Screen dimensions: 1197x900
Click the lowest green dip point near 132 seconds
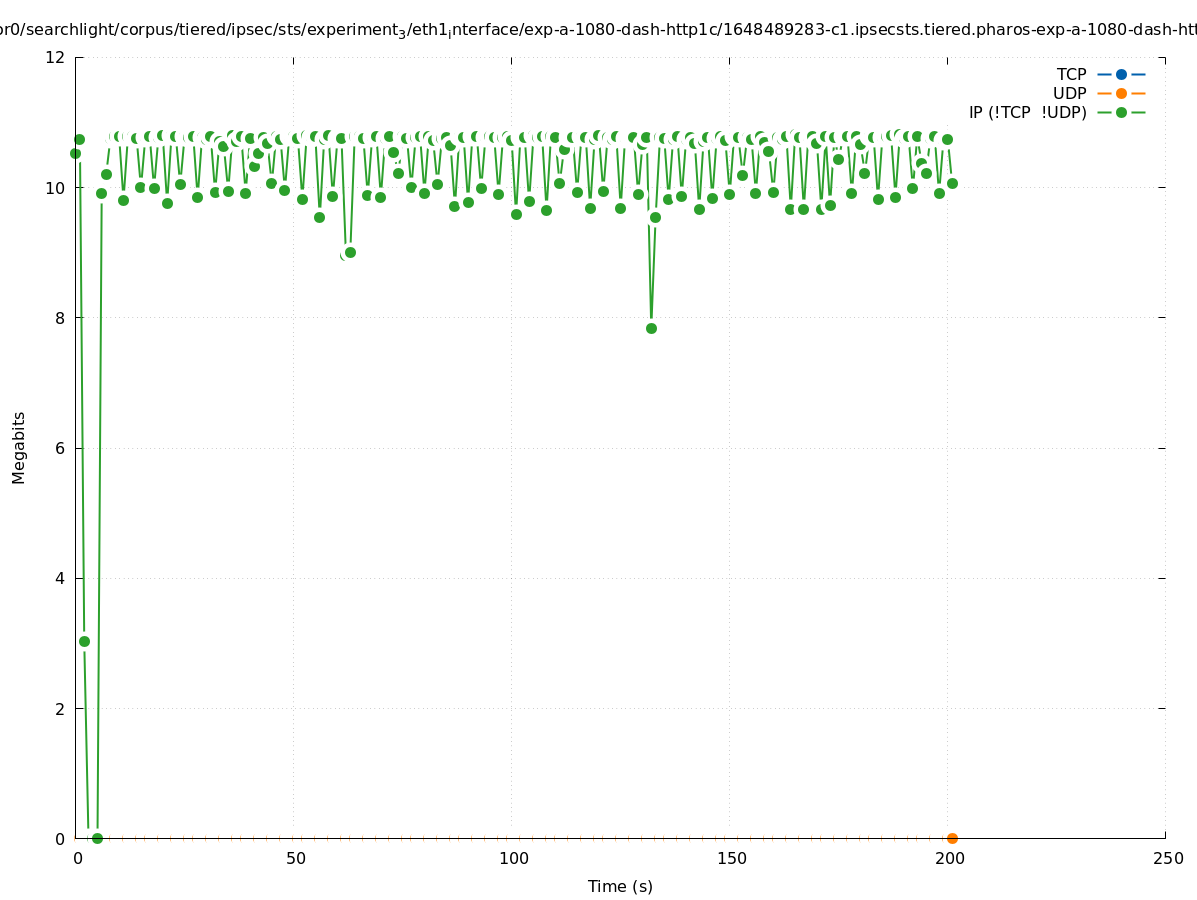[651, 328]
